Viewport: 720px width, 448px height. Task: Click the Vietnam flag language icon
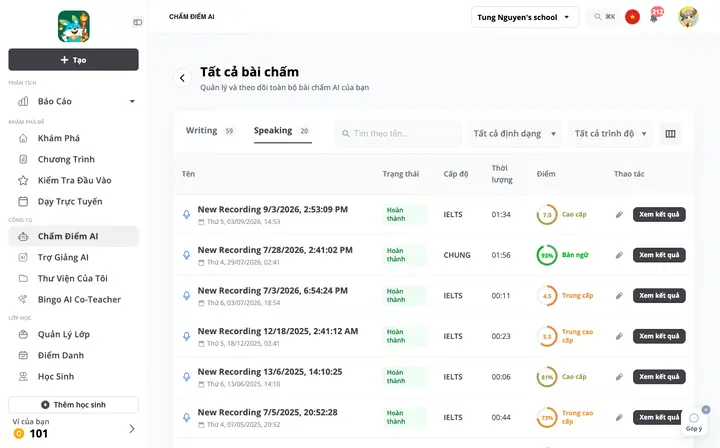tap(632, 17)
